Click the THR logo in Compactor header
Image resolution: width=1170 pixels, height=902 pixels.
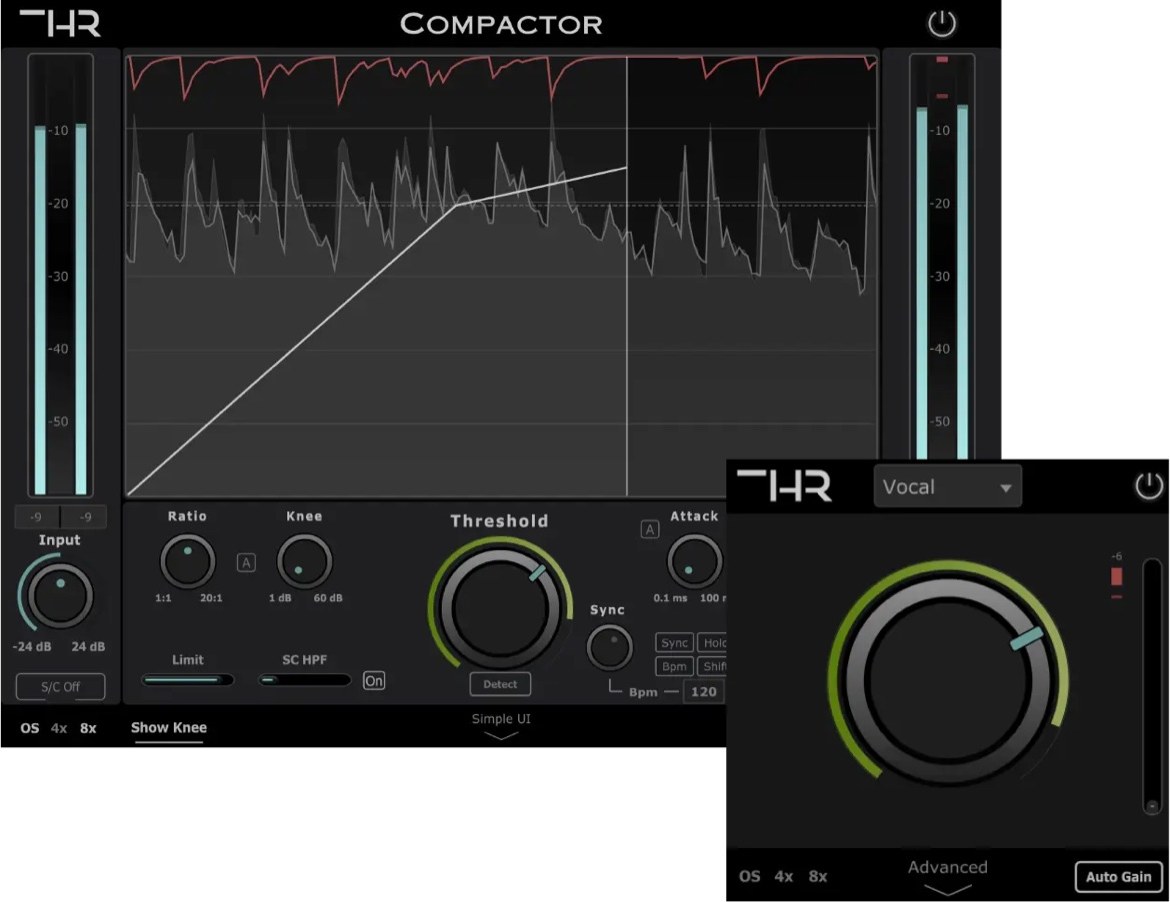(60, 23)
